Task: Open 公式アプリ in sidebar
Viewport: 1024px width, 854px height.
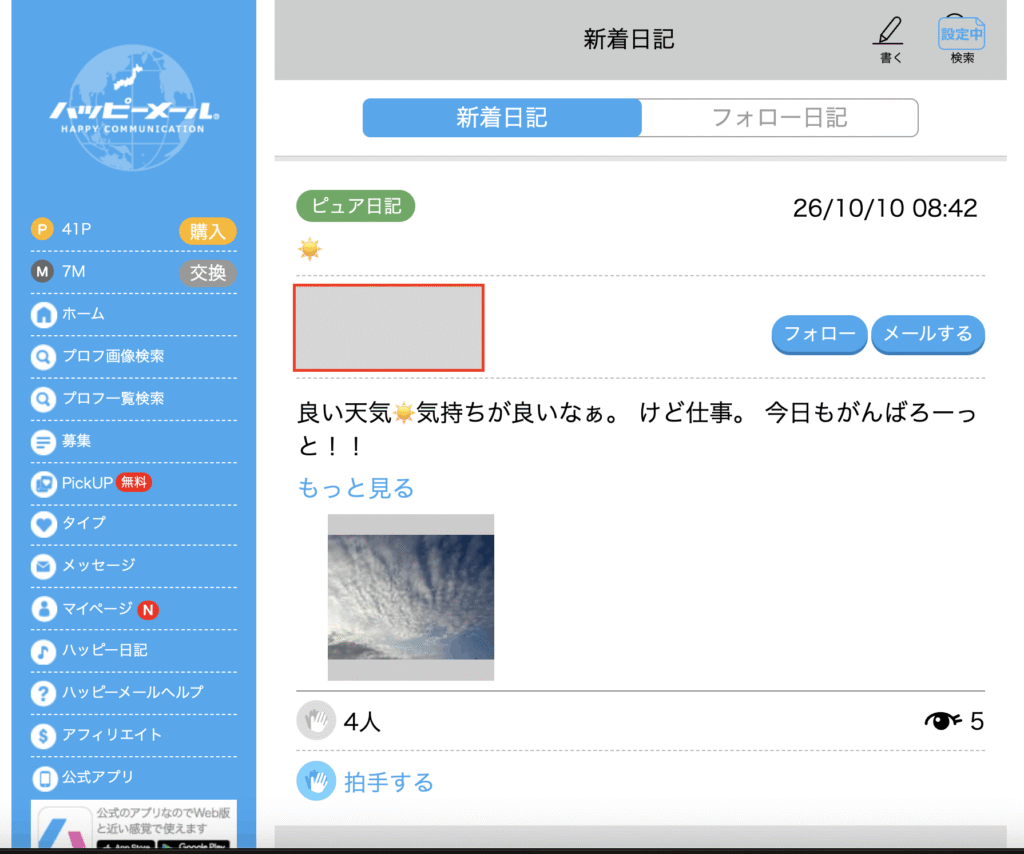Action: 133,778
